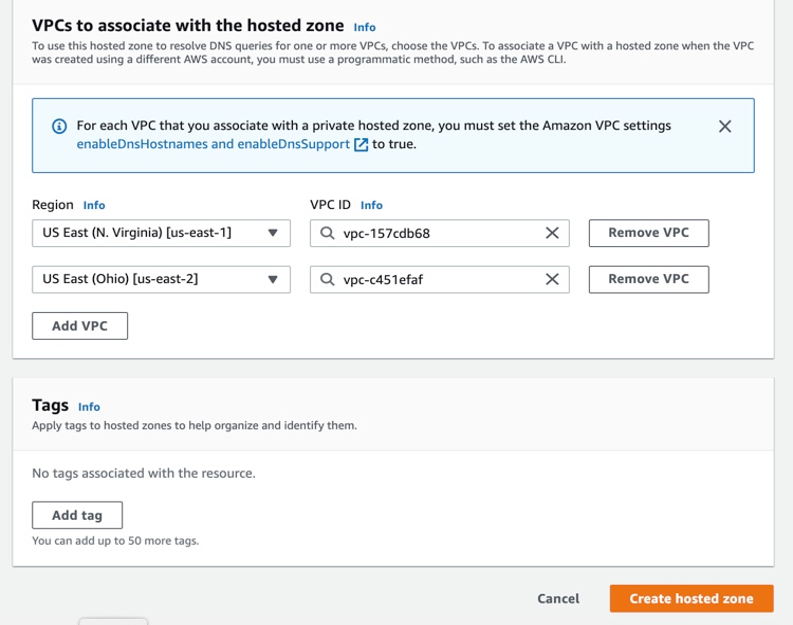This screenshot has width=793, height=625.
Task: Click the search icon in the vpc-c451efaf field
Action: 328,280
